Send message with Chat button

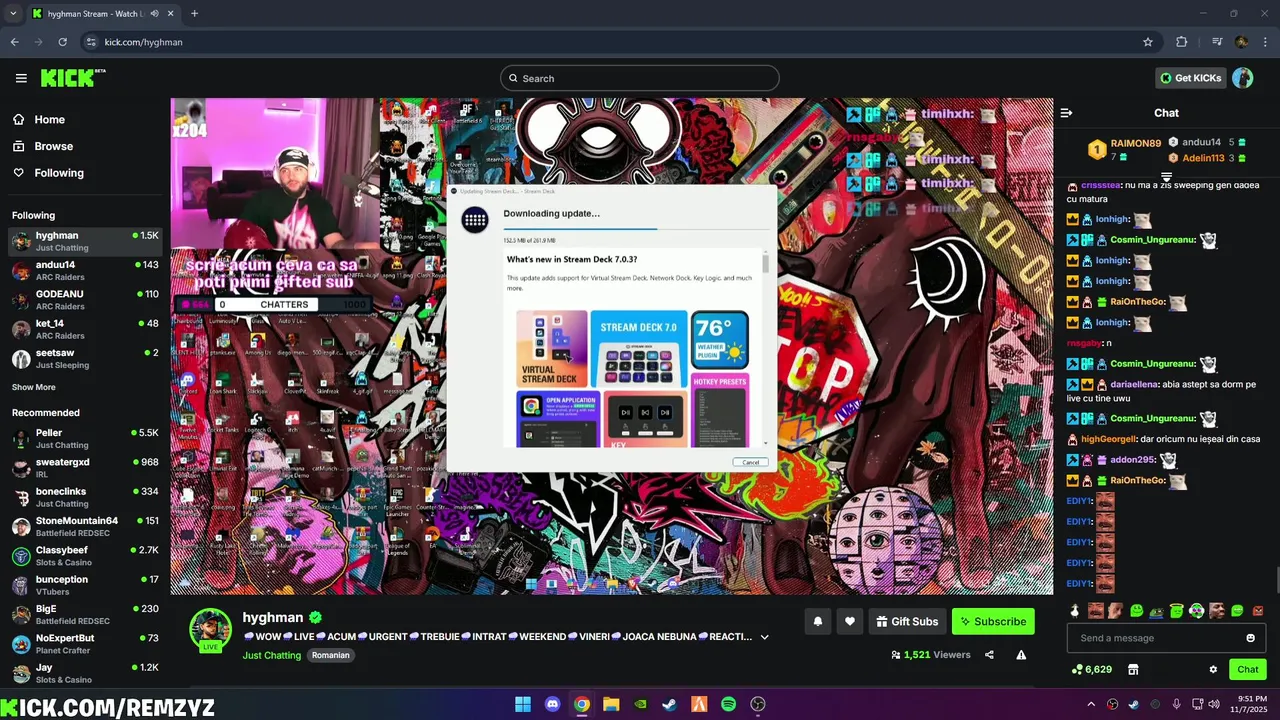click(1248, 669)
